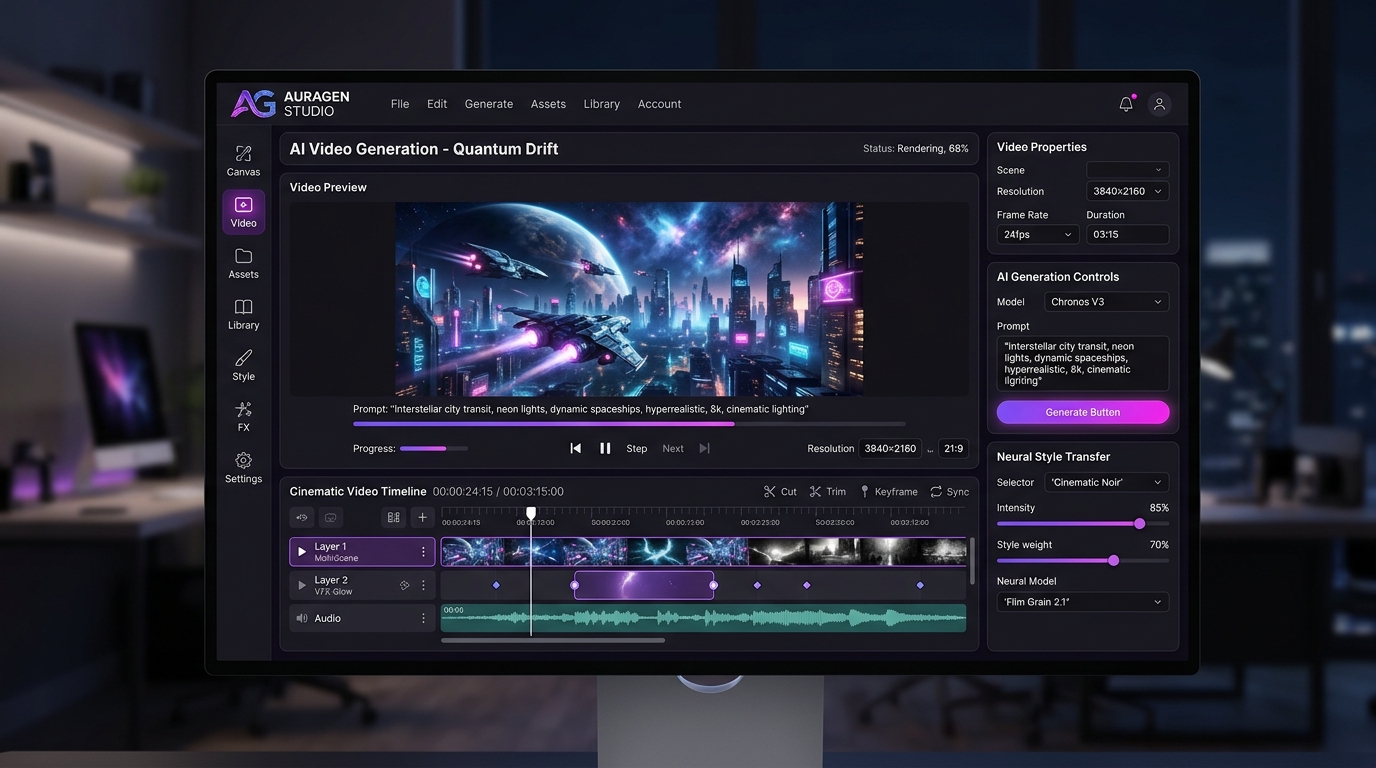Toggle the Layer 2 effect icon
The height and width of the screenshot is (768, 1376).
(x=405, y=585)
